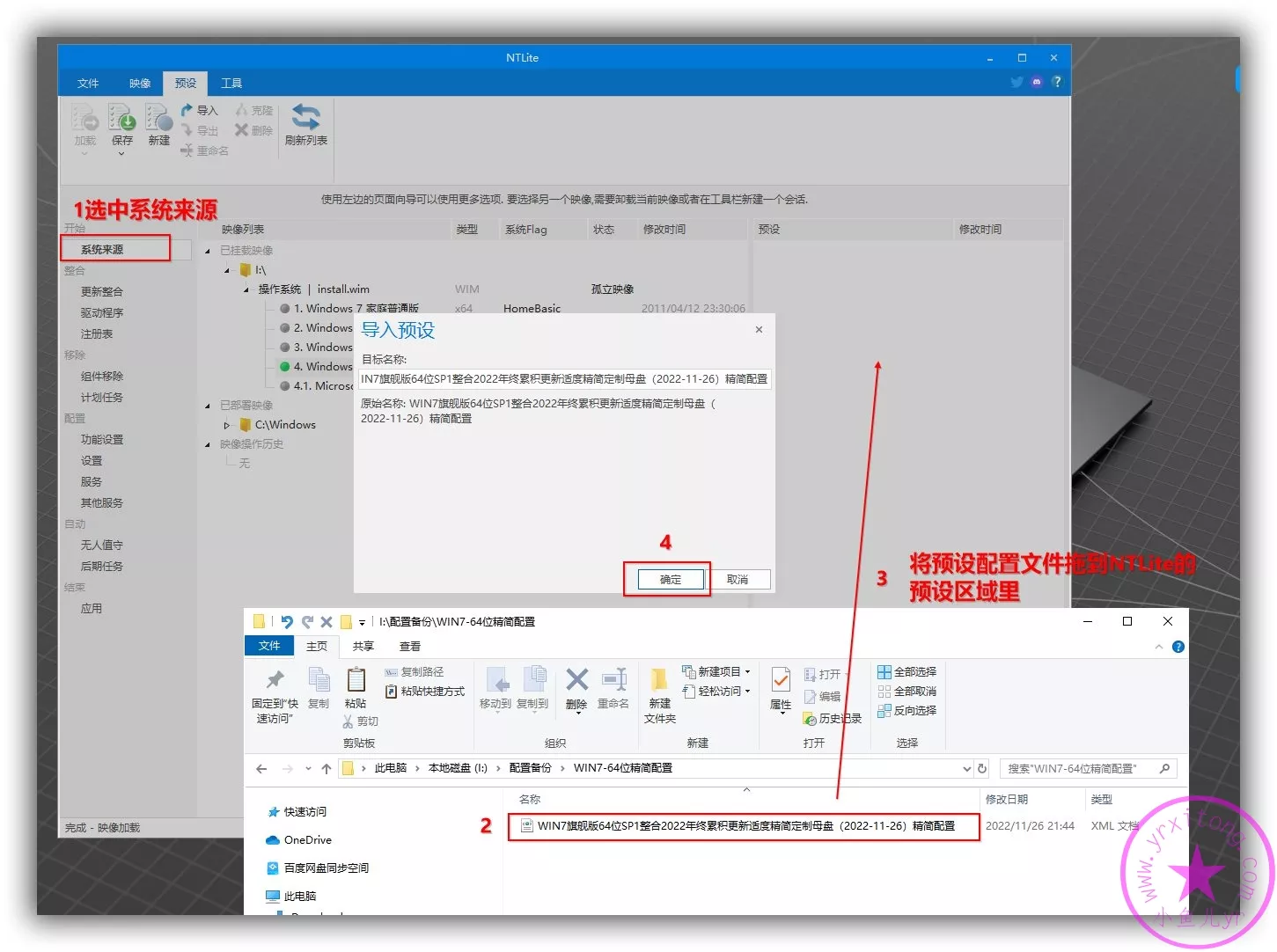Select 1. Windows 7 家庭普通版 image row
Screen dimensions: 1277x952
(356, 309)
